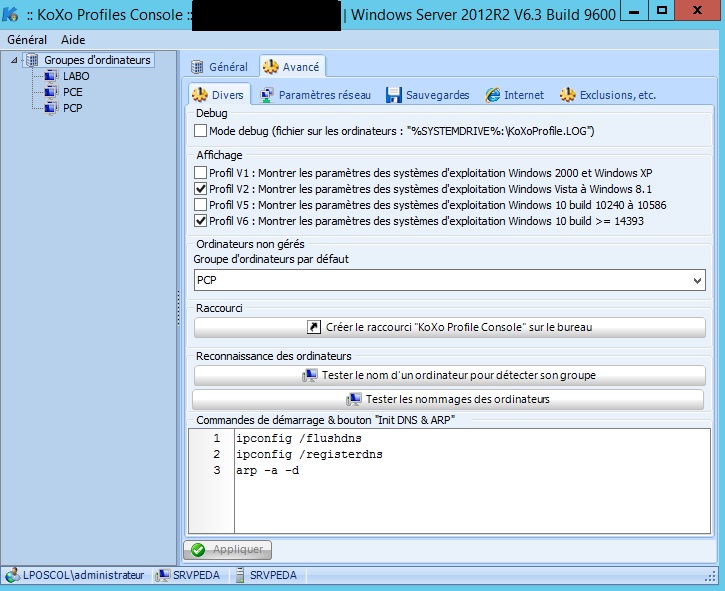Click the resize grip in status bar corner
725x591 pixels.
click(x=710, y=576)
